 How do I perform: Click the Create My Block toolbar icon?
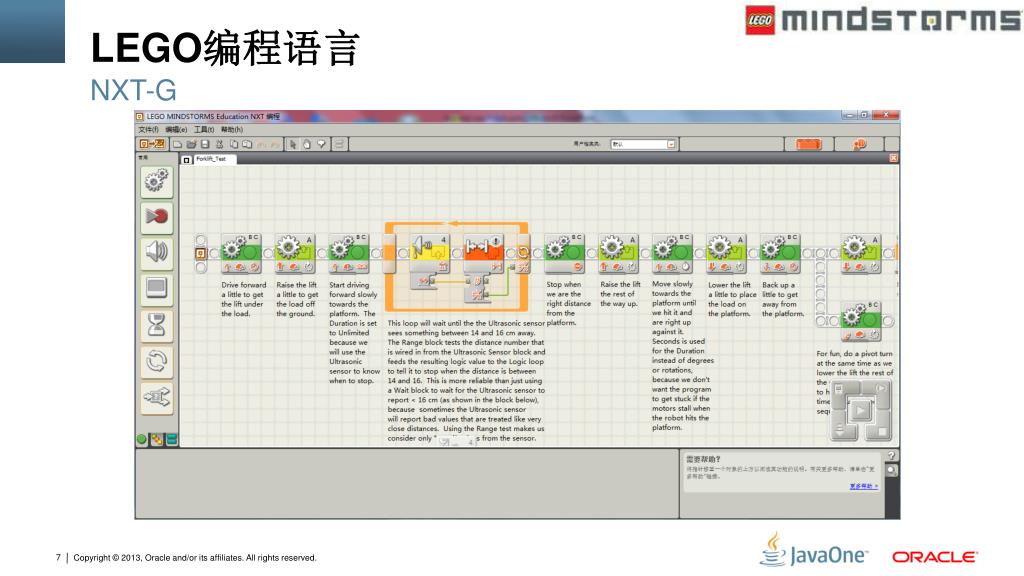pos(340,144)
